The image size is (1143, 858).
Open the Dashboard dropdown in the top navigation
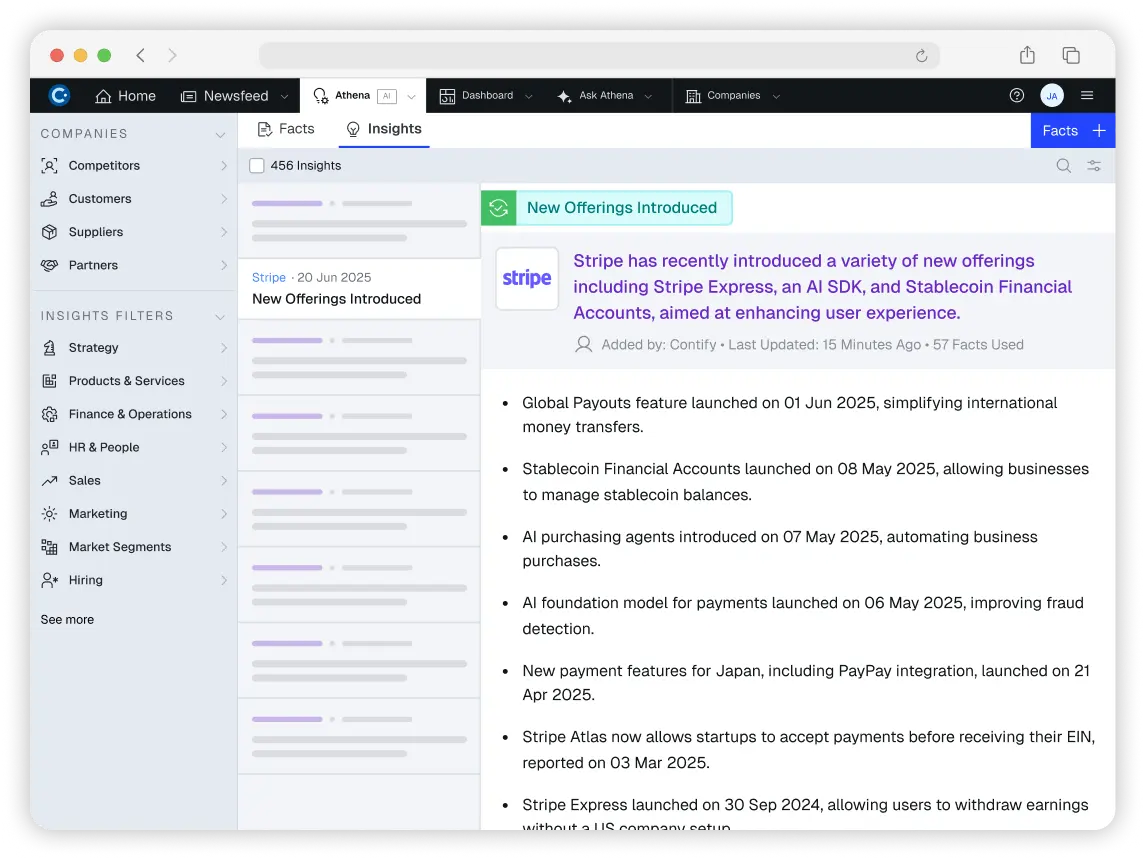pos(527,95)
